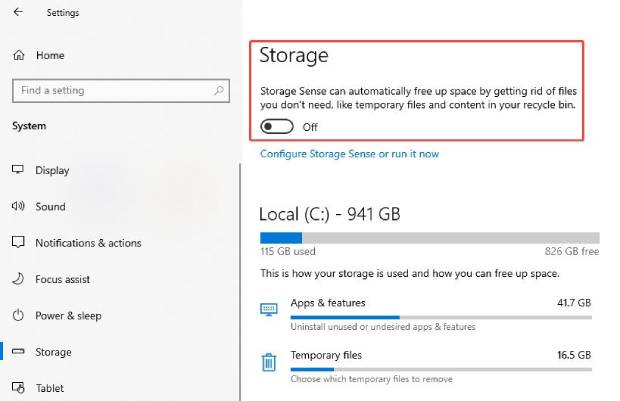Open the Sound settings page
The image size is (620, 401).
tap(50, 207)
